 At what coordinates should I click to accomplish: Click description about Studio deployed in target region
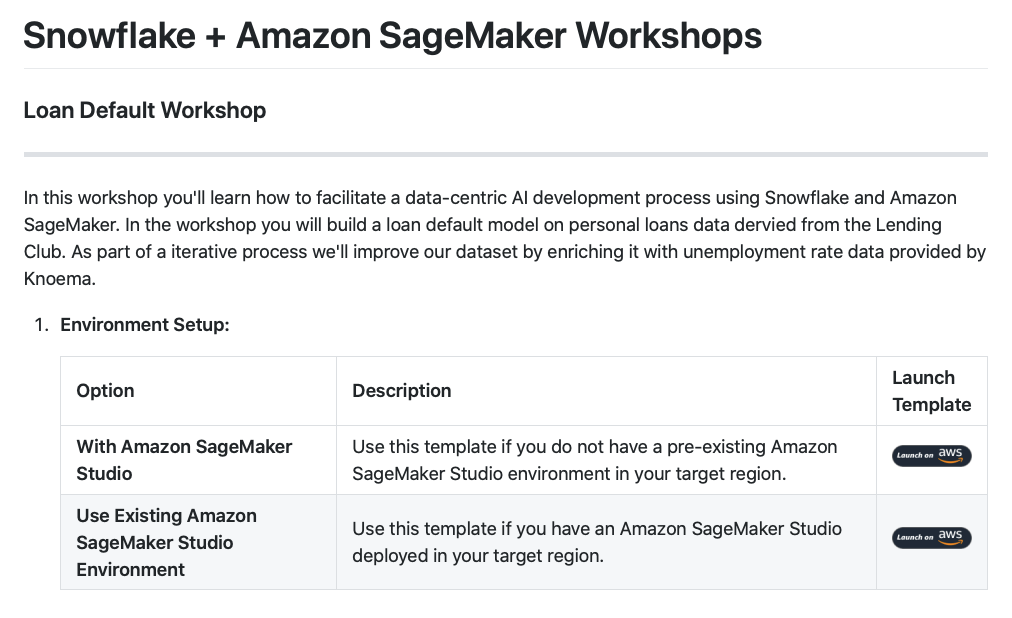click(597, 541)
